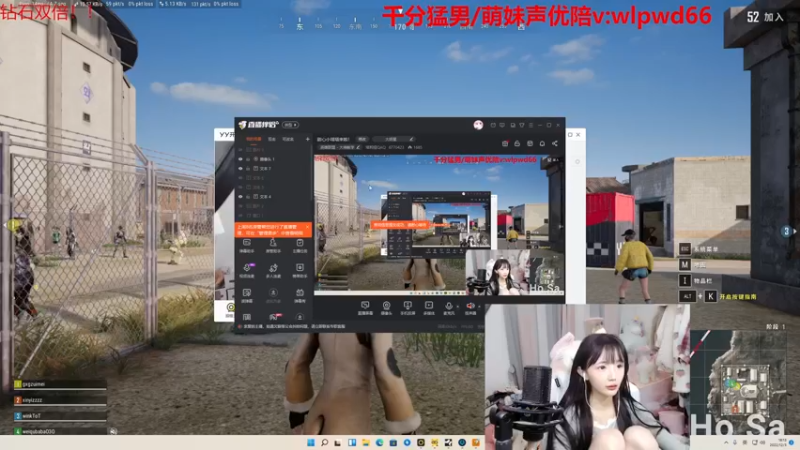800x450 pixels.
Task: Open Windows taskbar search
Action: [x=324, y=442]
